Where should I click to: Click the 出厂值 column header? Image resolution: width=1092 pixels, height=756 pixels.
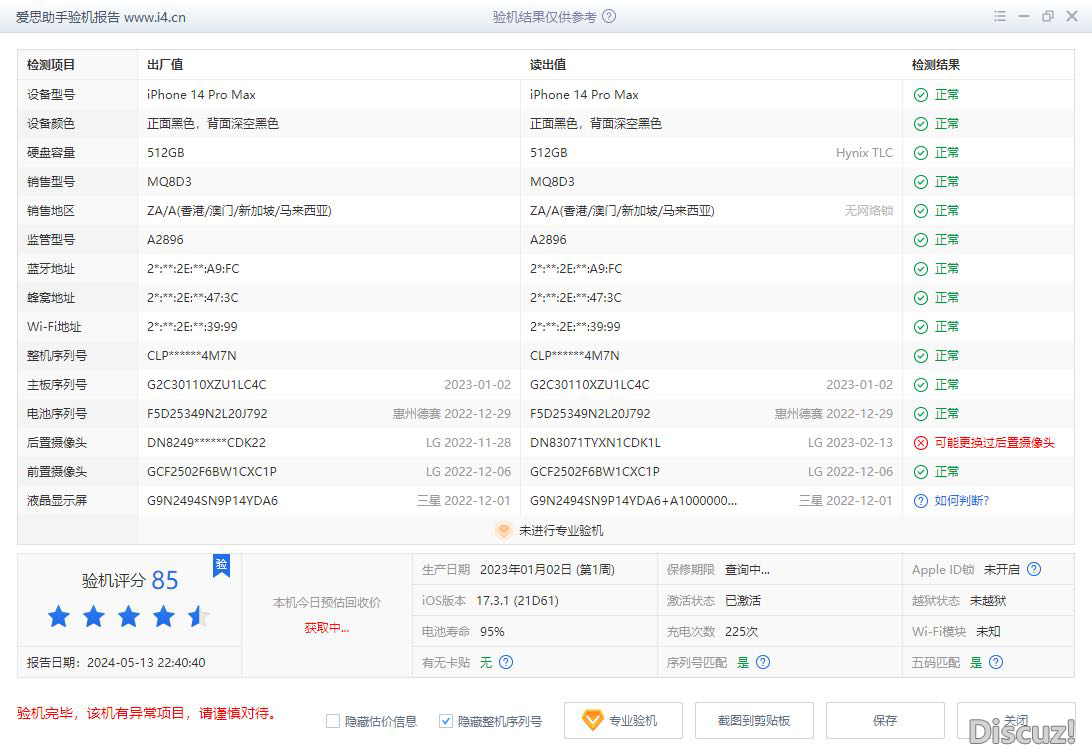[165, 65]
